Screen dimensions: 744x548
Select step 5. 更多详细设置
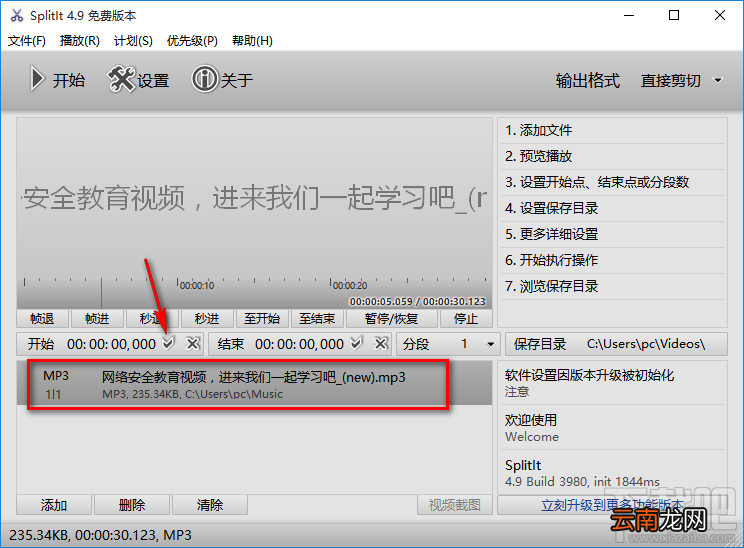(x=612, y=234)
